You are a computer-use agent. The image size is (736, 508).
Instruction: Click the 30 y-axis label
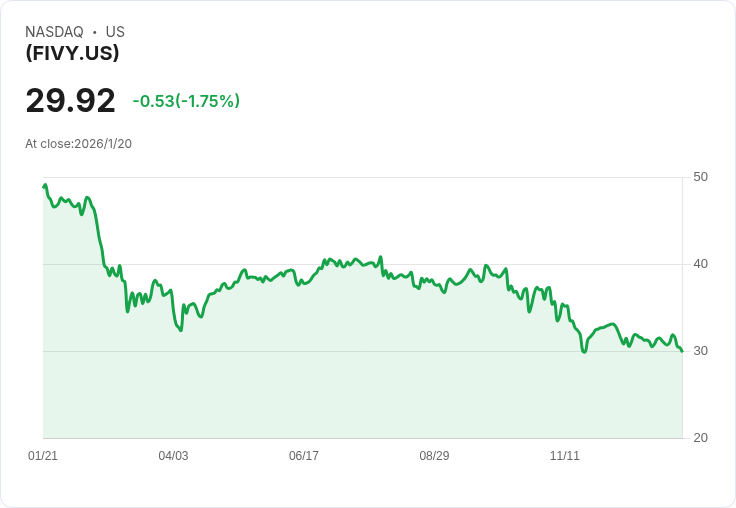click(x=700, y=351)
